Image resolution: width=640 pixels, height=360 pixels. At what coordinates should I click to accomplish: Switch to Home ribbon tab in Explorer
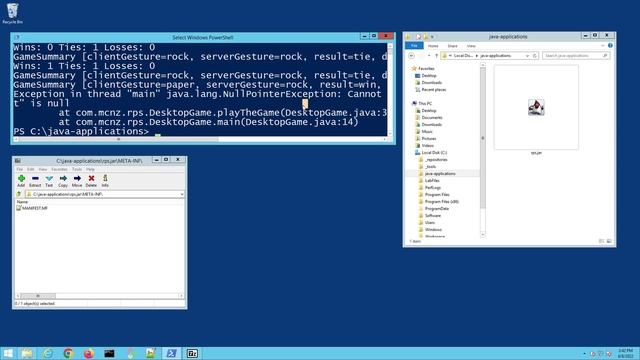(433, 46)
